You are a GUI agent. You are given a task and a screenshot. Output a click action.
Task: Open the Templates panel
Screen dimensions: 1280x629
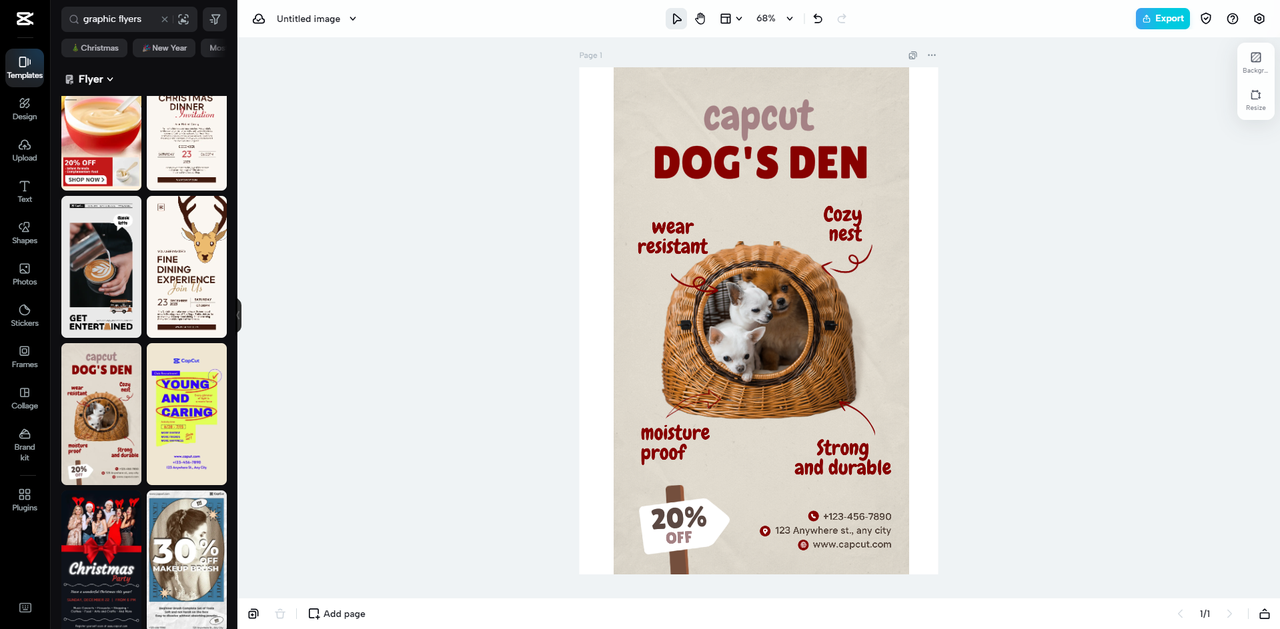pyautogui.click(x=25, y=67)
